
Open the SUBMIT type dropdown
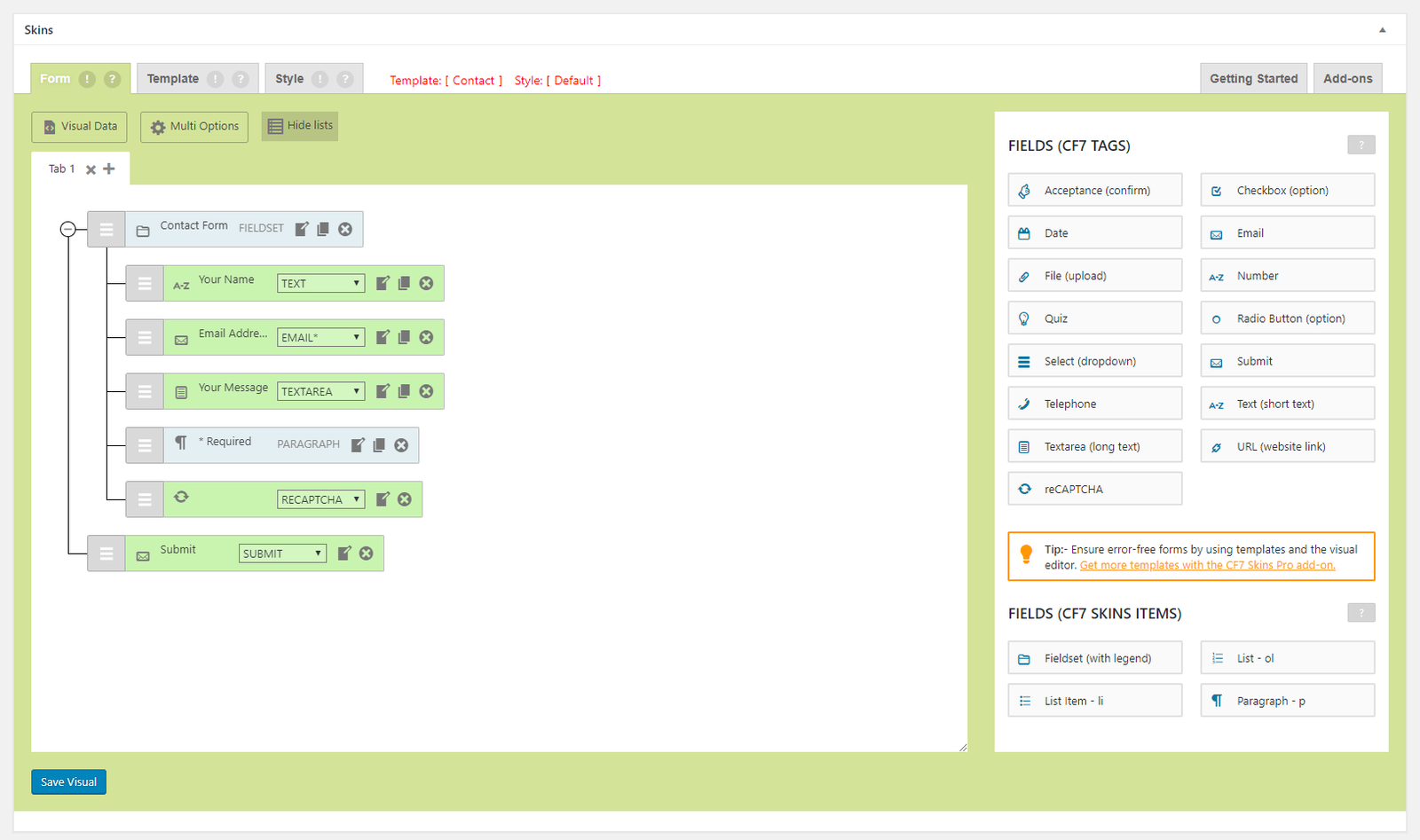[282, 553]
